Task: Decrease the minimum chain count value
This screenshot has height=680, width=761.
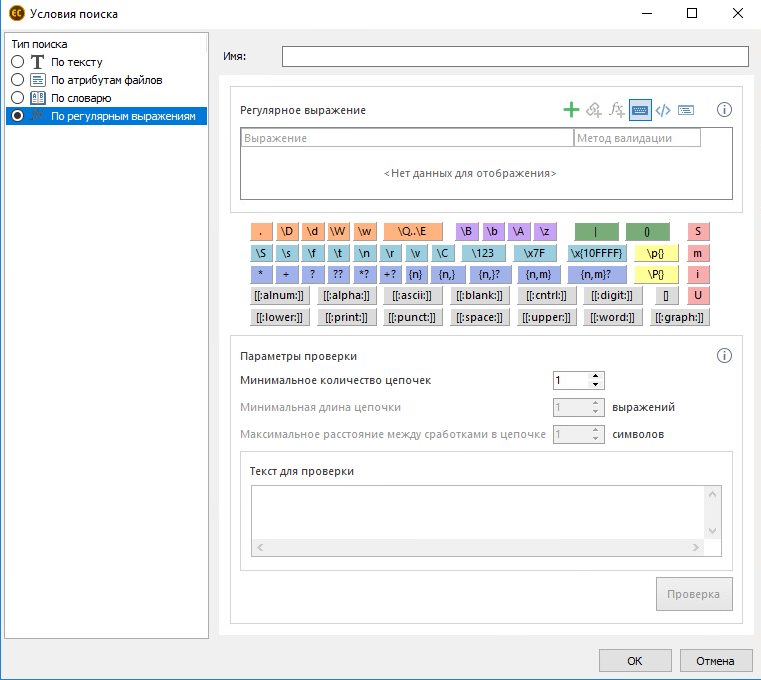Action: [596, 385]
